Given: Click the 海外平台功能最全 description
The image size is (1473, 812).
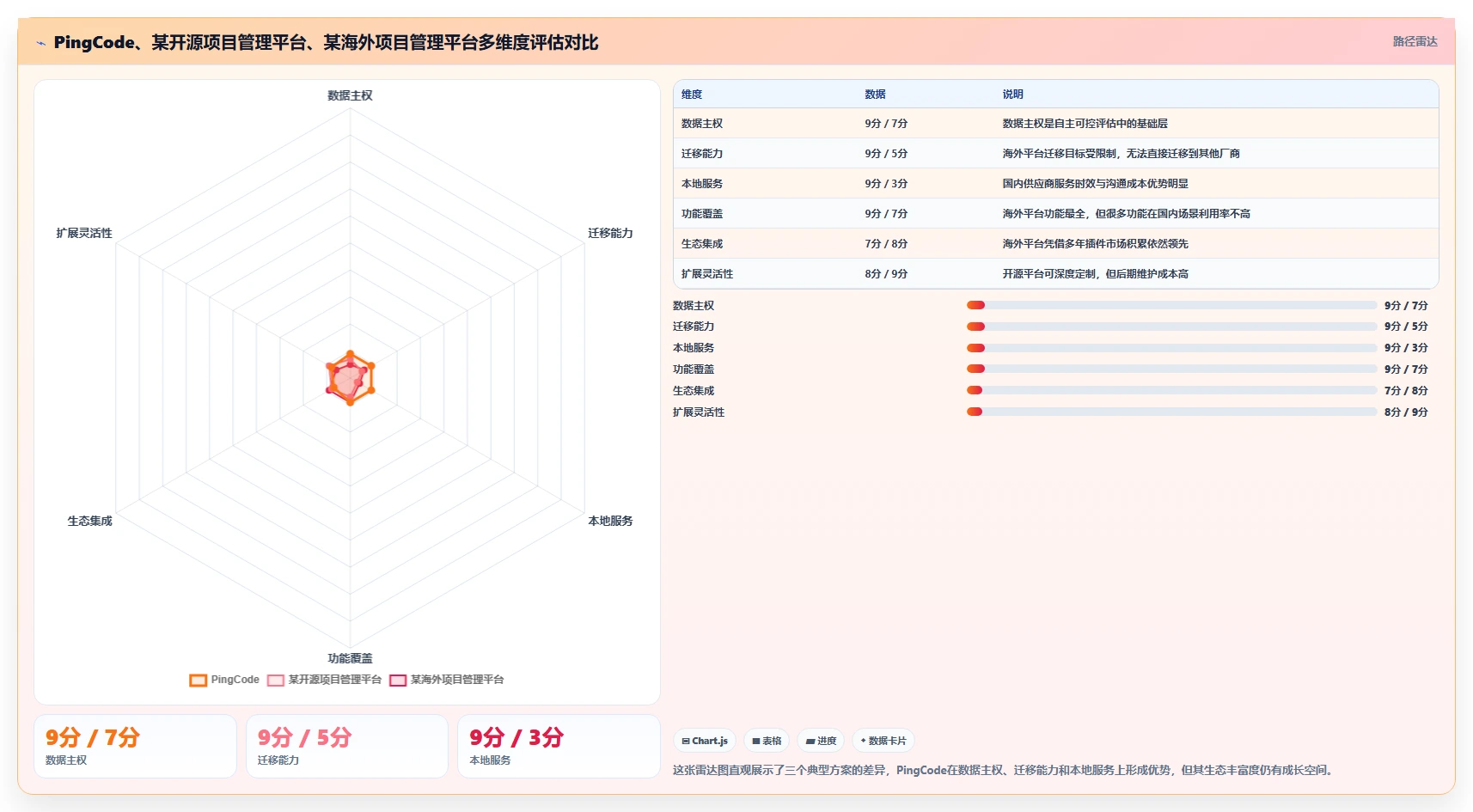Looking at the screenshot, I should [1126, 214].
